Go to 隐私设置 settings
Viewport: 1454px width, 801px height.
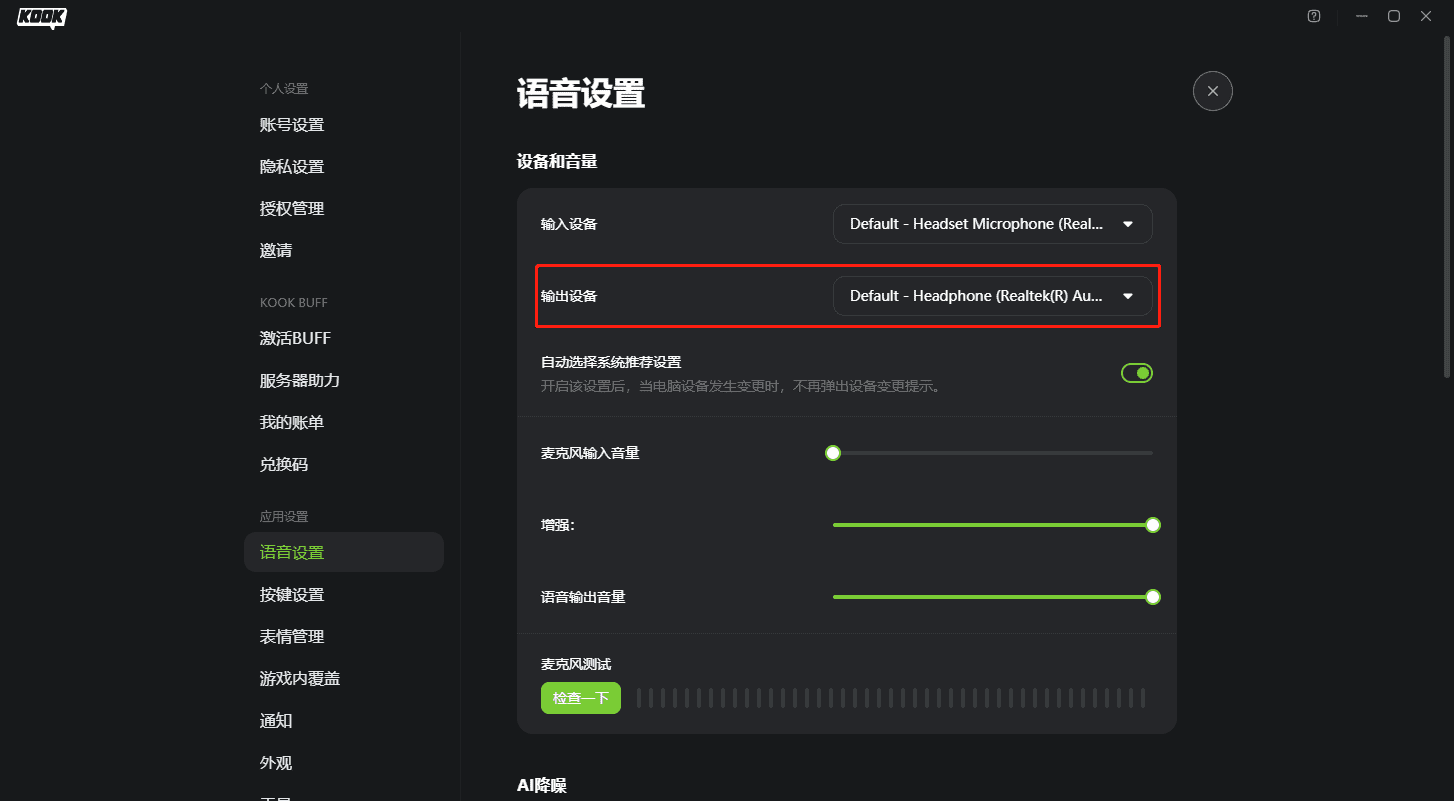pos(293,166)
